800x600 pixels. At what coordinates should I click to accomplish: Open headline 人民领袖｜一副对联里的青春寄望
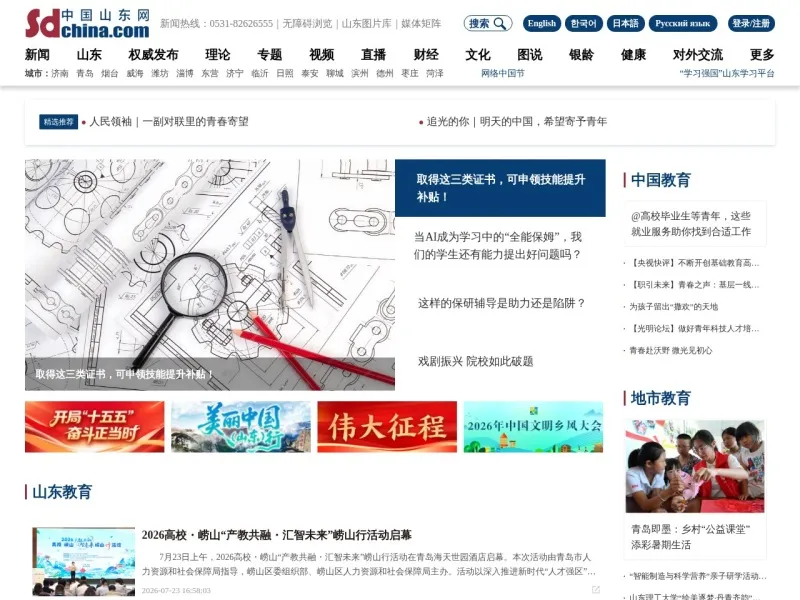pyautogui.click(x=169, y=121)
